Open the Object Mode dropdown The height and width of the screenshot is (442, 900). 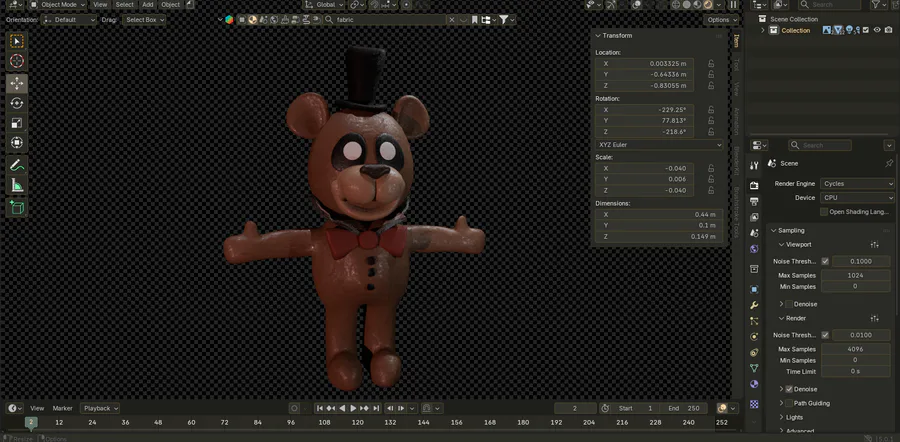tap(57, 5)
